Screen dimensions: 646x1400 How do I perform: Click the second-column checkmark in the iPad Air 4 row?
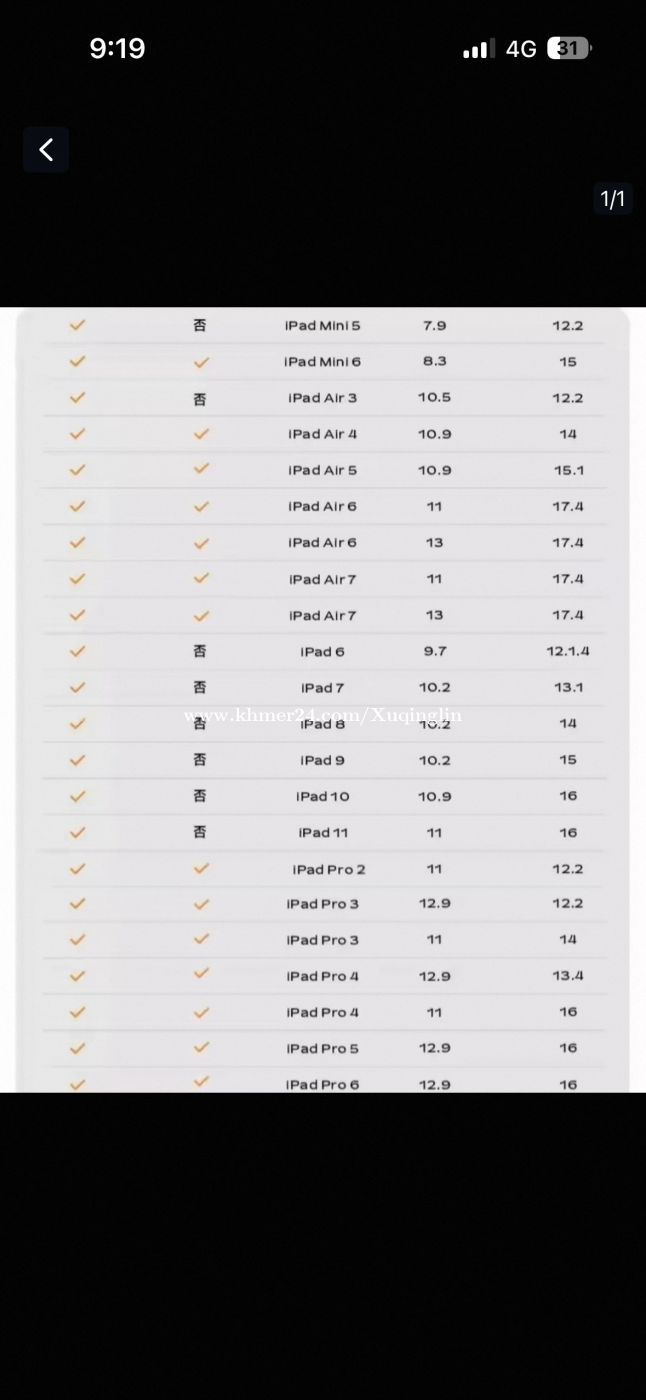[x=201, y=434]
